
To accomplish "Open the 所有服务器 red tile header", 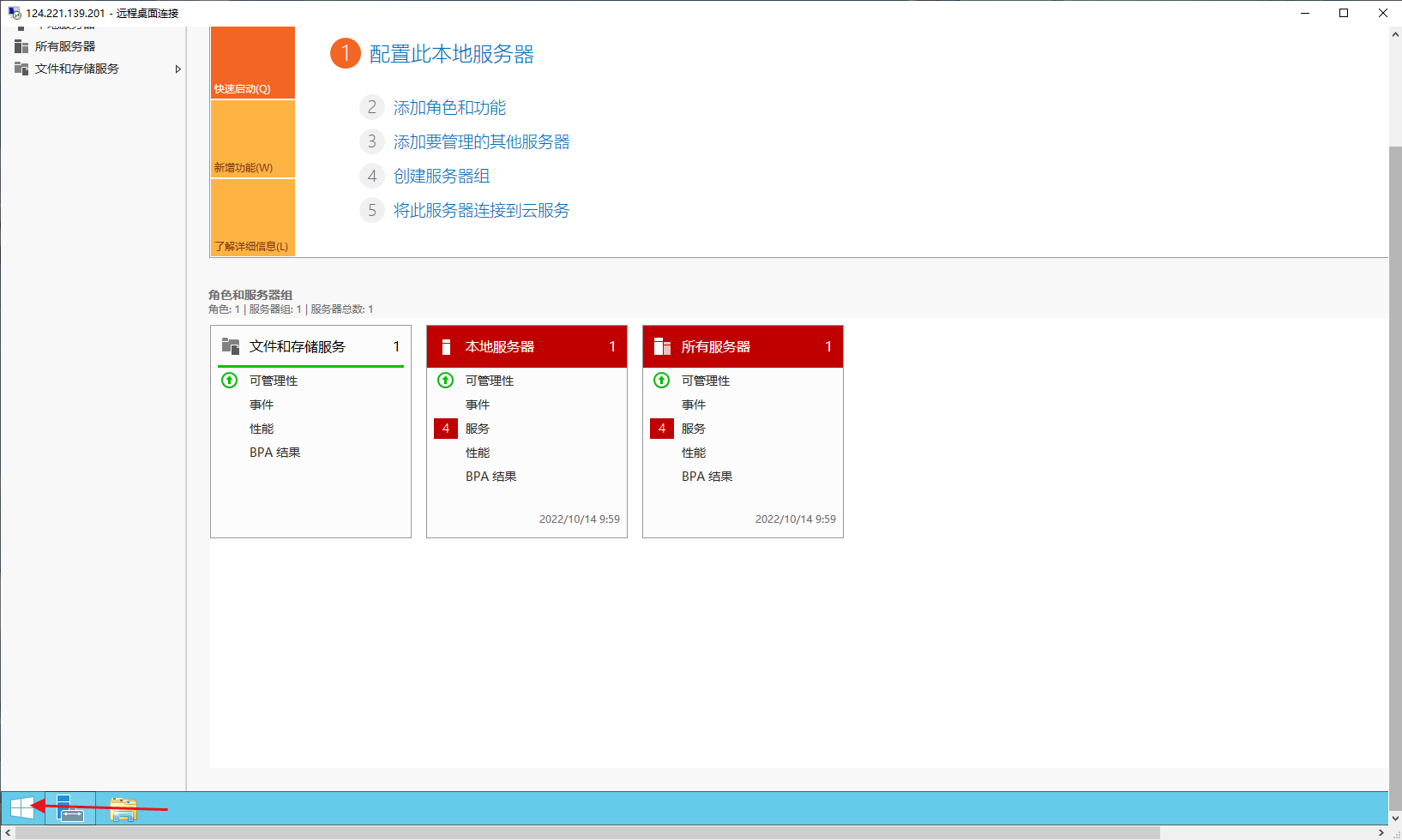I will (x=743, y=346).
